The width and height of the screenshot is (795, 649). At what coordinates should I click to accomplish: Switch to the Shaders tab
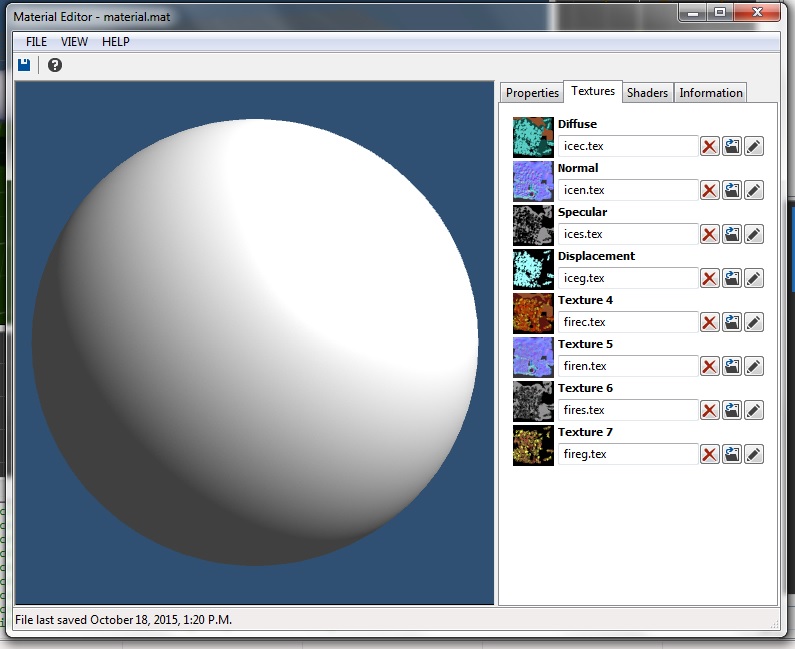pyautogui.click(x=647, y=93)
